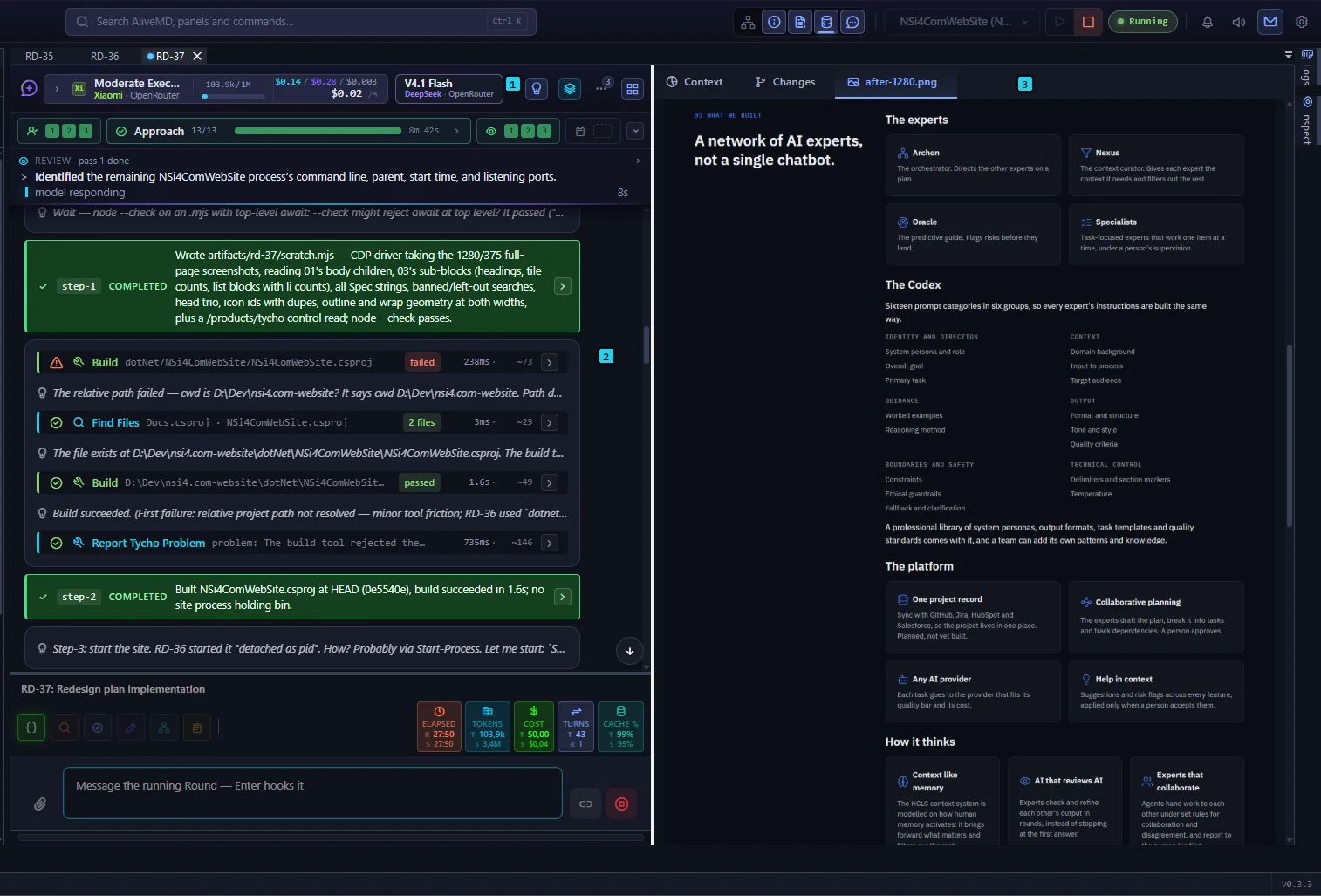Expand the REVIEW pass 1 done row
The width and height of the screenshot is (1321, 896).
(x=638, y=161)
